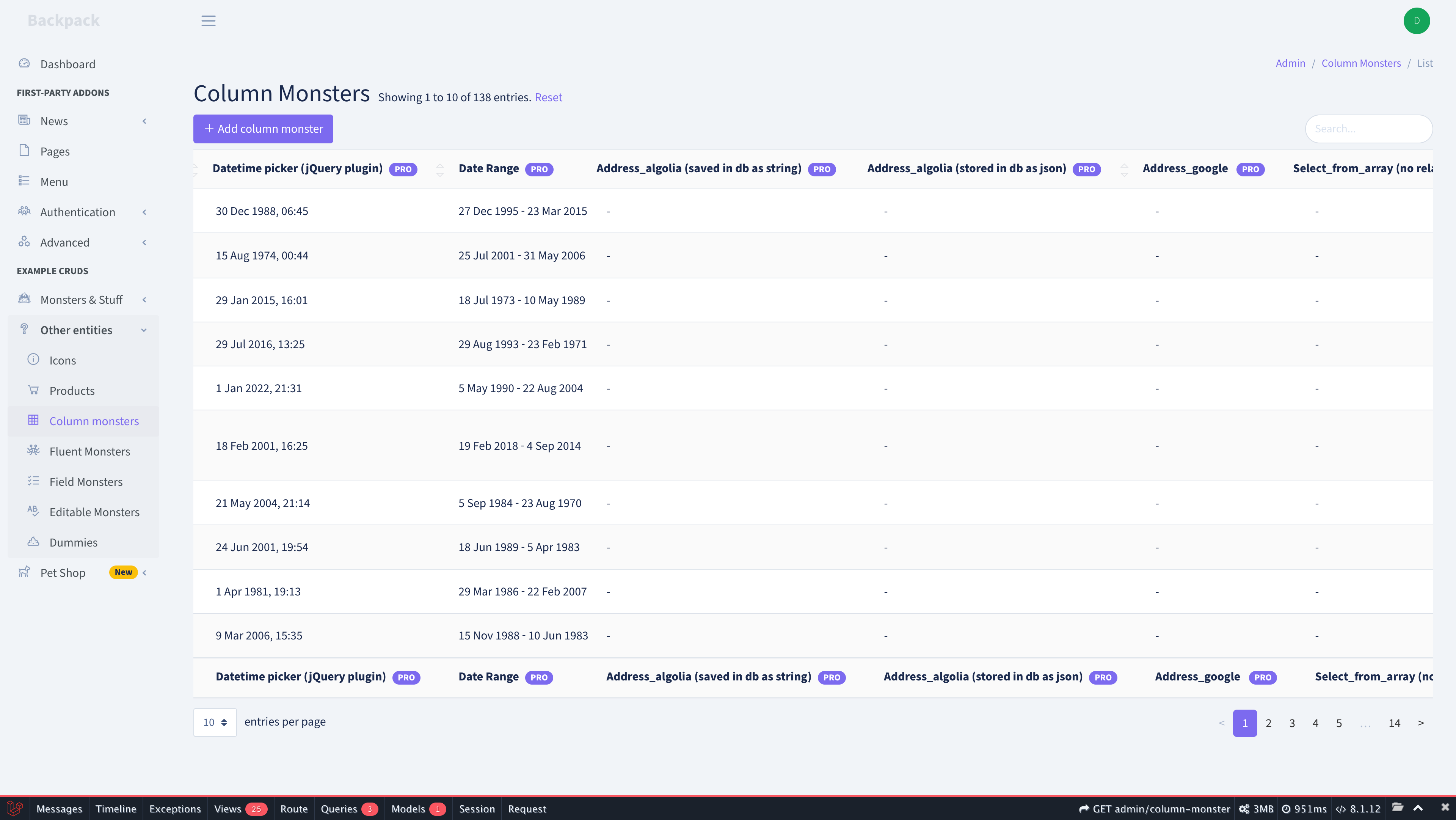
Task: Click the Reset link
Action: (x=548, y=97)
